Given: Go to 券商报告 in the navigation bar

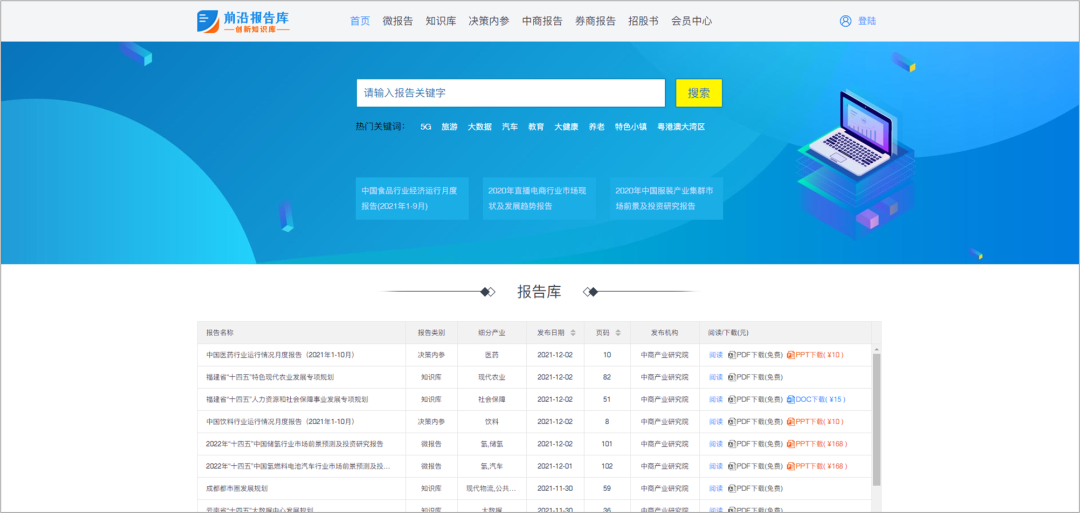Looking at the screenshot, I should 595,21.
